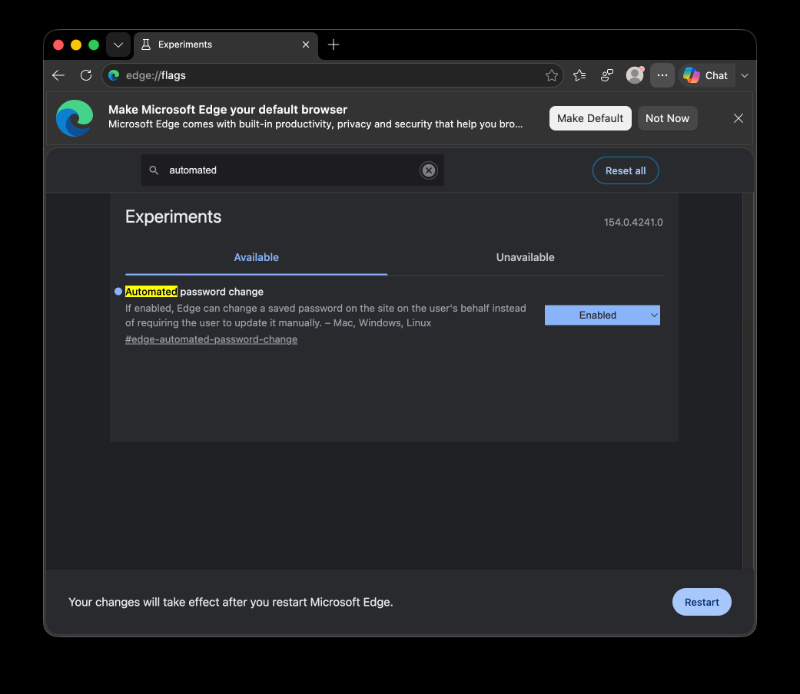The image size is (800, 694).
Task: Open Copilot Chat
Action: [706, 76]
